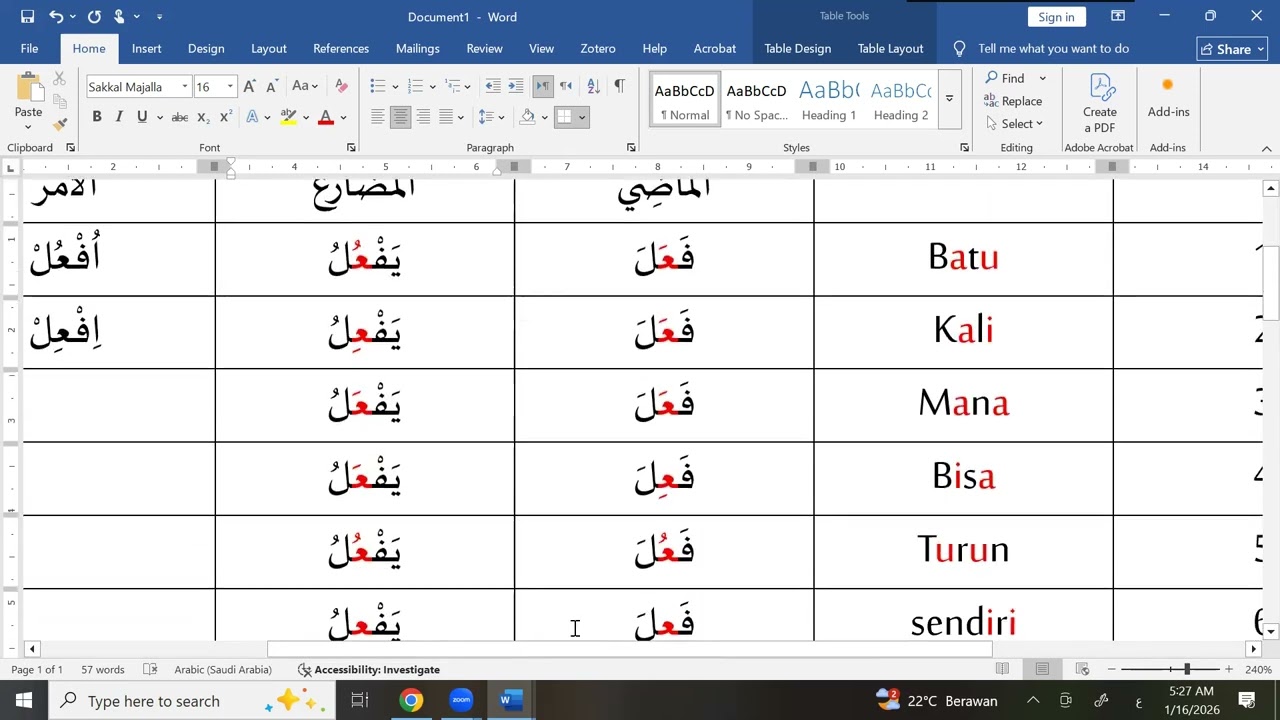The image size is (1280, 720).
Task: Click the Create a PDF Acrobat icon
Action: click(x=1099, y=102)
